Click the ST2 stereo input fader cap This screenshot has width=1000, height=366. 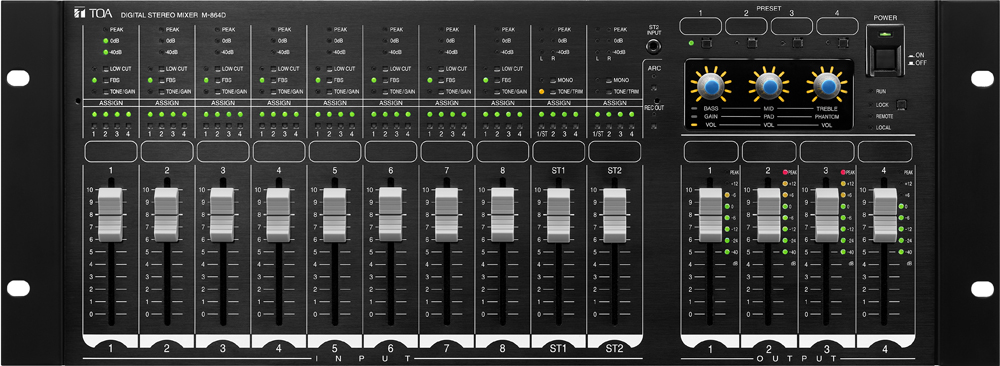[615, 215]
